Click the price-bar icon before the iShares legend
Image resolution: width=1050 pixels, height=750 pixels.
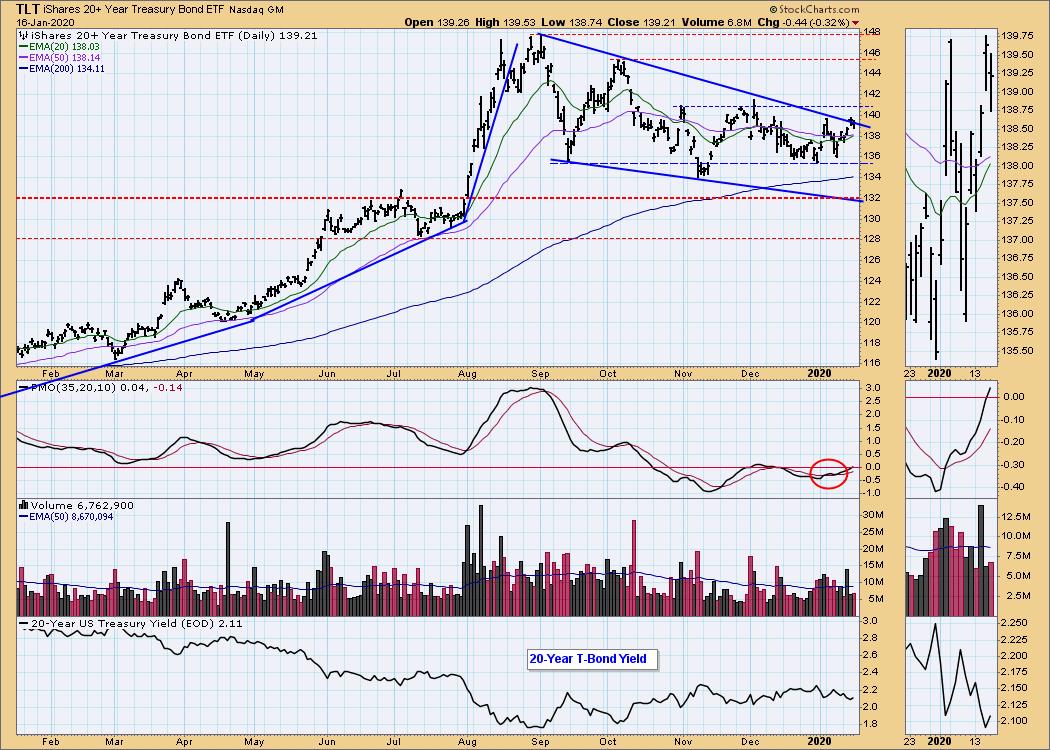pyautogui.click(x=22, y=35)
